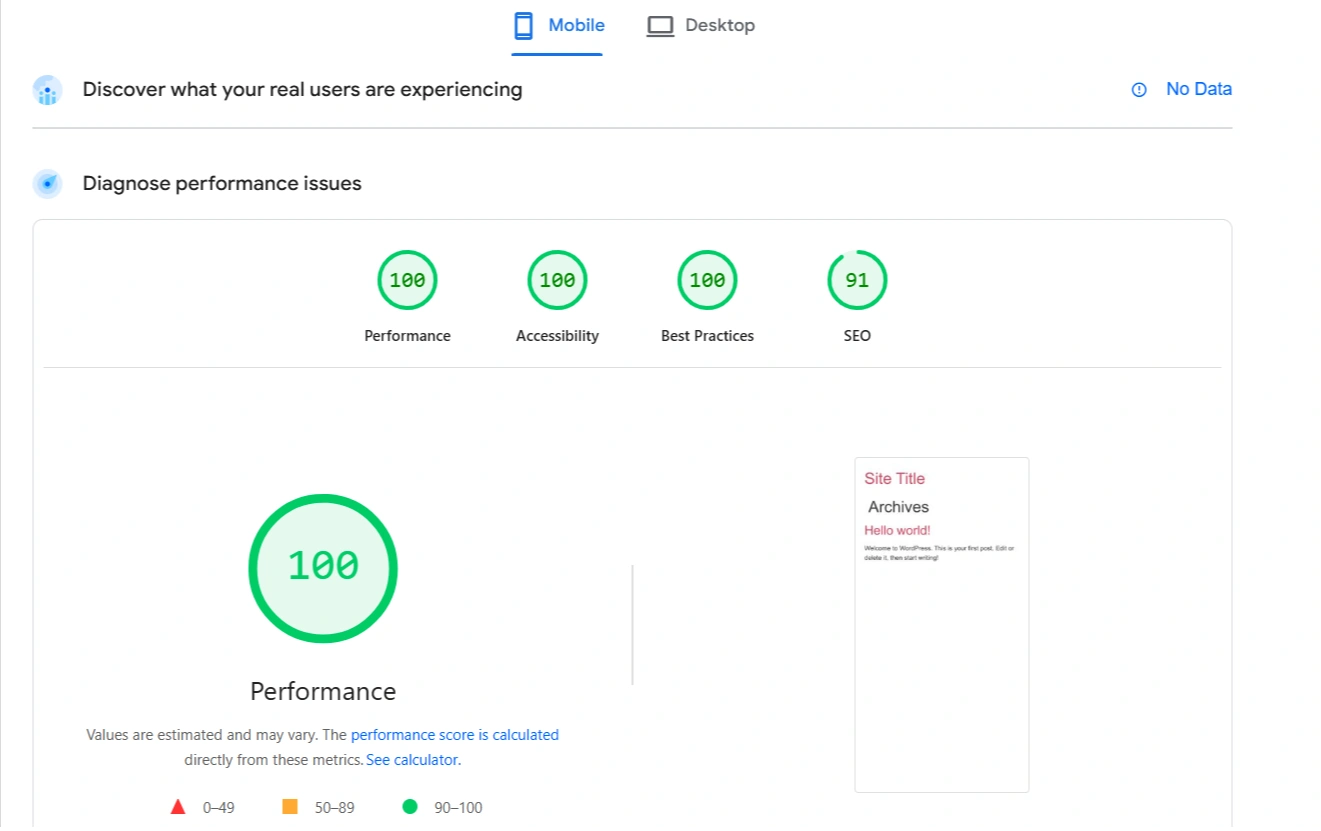Switch to the Desktop tab
This screenshot has width=1321, height=831.
[700, 26]
